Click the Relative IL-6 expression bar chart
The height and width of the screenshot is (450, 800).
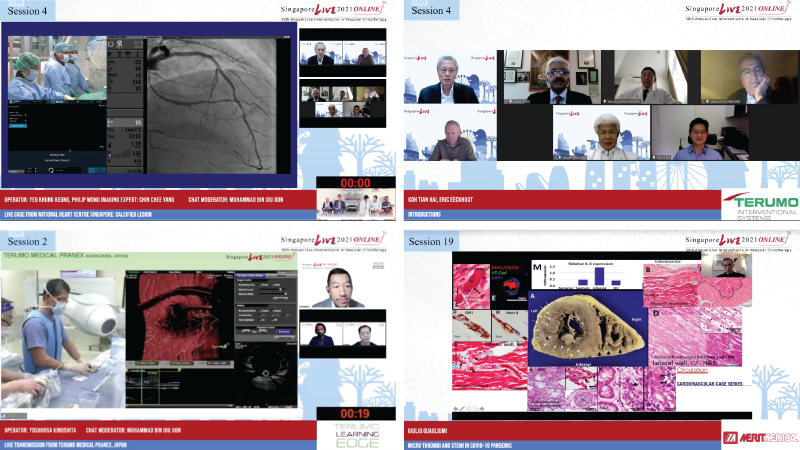click(x=586, y=275)
